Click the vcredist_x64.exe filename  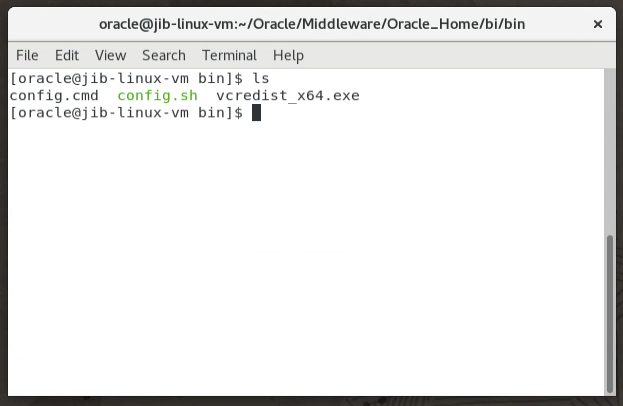[x=288, y=96]
